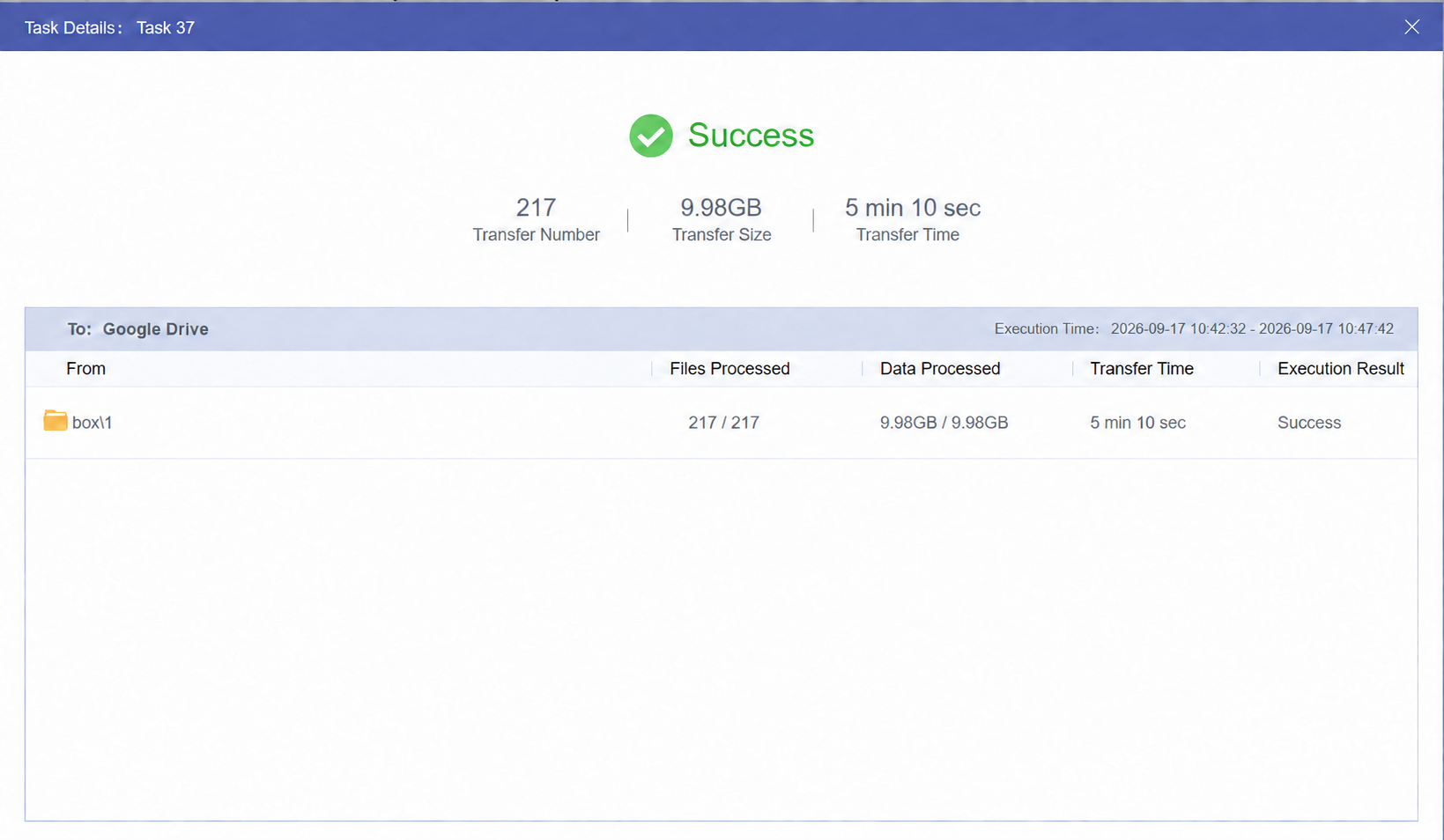The height and width of the screenshot is (840, 1444).
Task: Click the 9.98GB Transfer Size summary
Action: [x=722, y=218]
